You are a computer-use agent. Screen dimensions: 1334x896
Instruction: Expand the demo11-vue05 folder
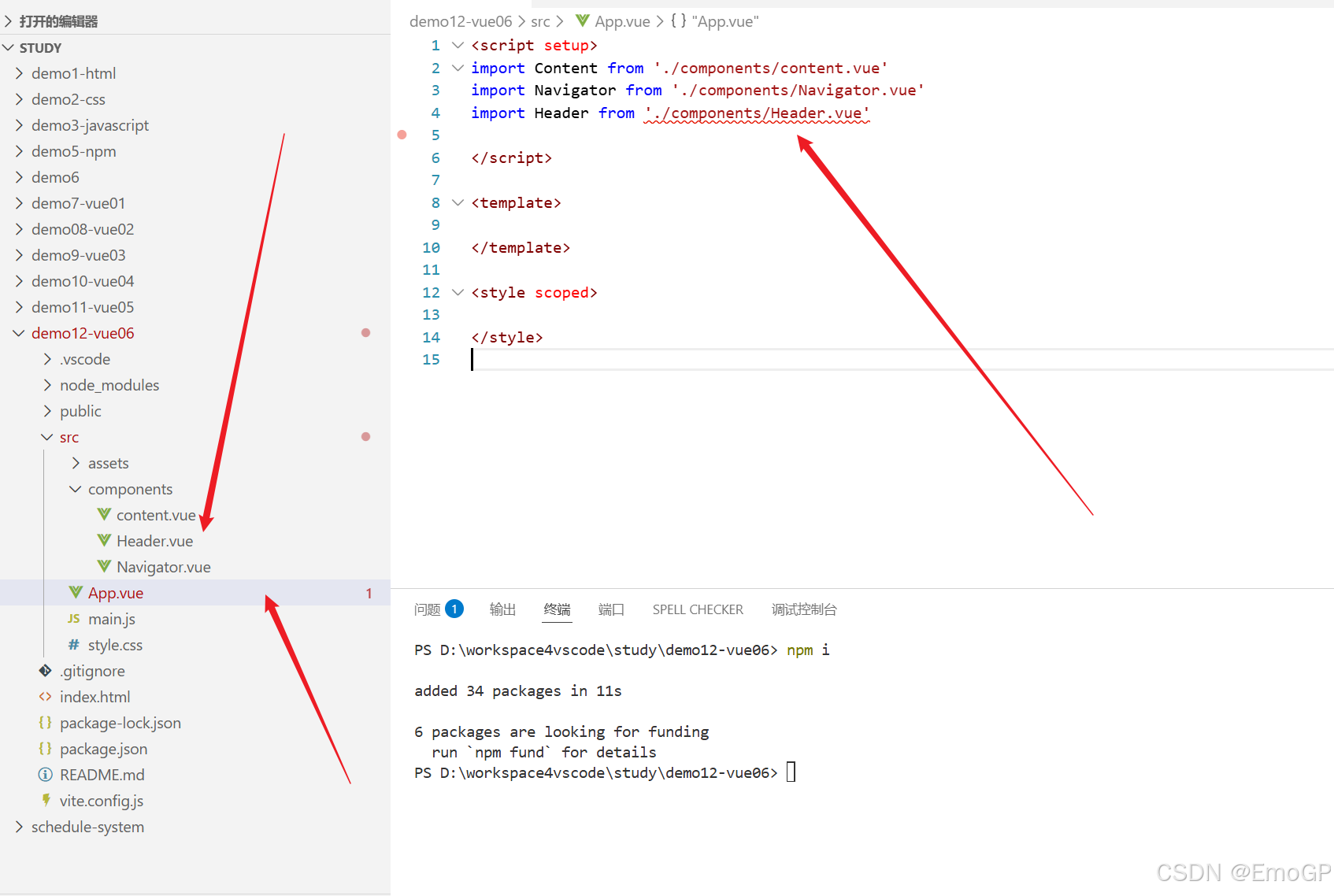[x=19, y=307]
